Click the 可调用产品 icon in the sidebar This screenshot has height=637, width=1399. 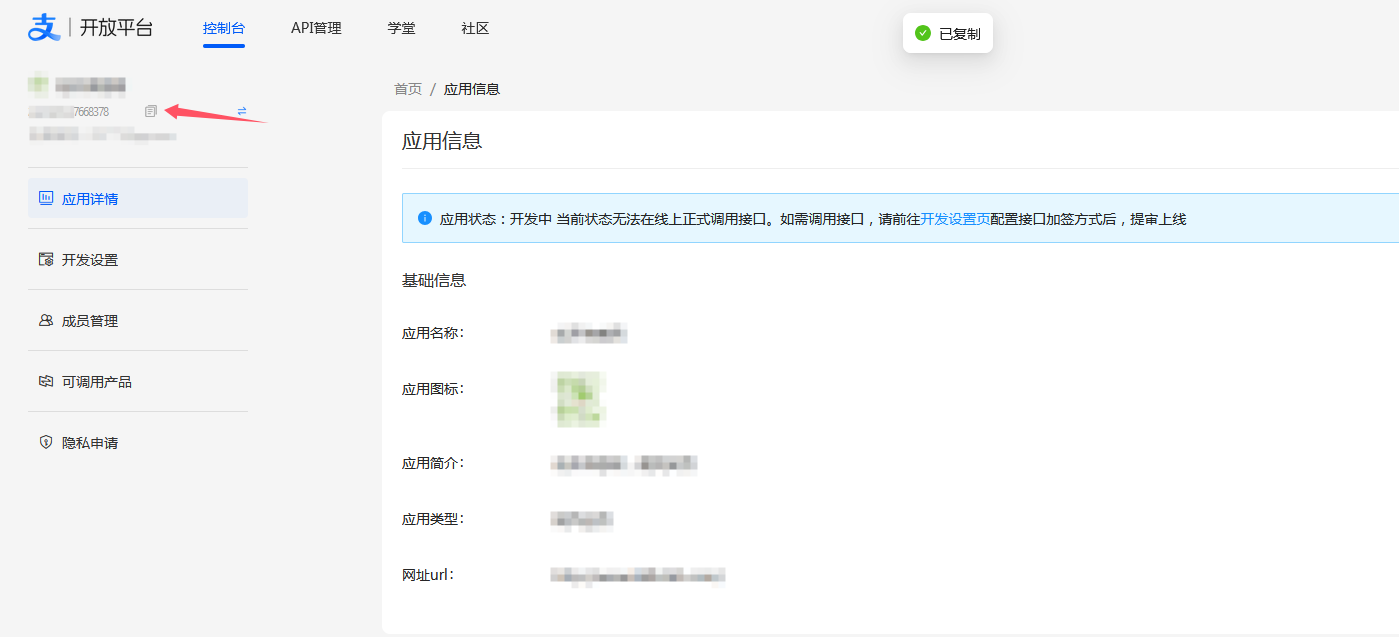point(46,381)
